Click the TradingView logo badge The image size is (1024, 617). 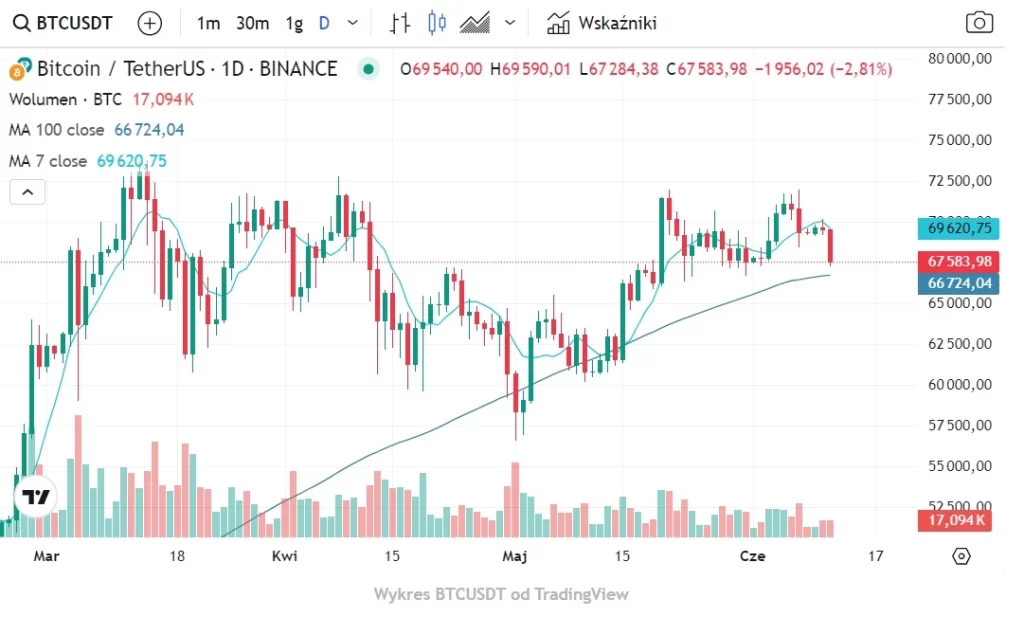click(x=37, y=497)
